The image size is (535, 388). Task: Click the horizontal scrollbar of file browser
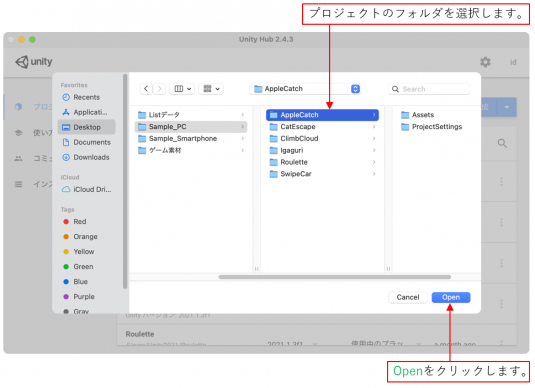(335, 277)
